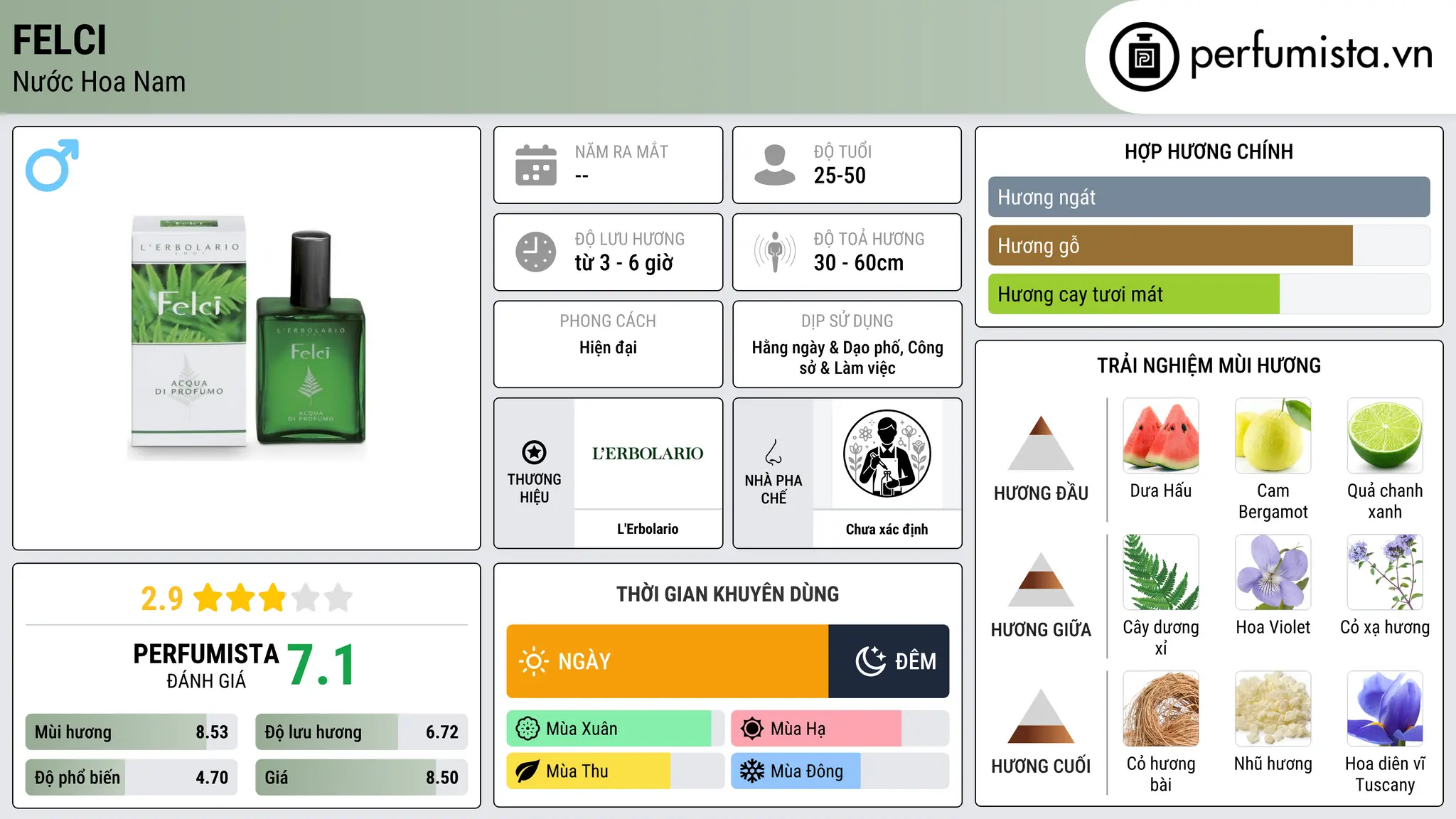Click the Hiện đại style value
Image resolution: width=1456 pixels, height=819 pixels.
tap(608, 348)
